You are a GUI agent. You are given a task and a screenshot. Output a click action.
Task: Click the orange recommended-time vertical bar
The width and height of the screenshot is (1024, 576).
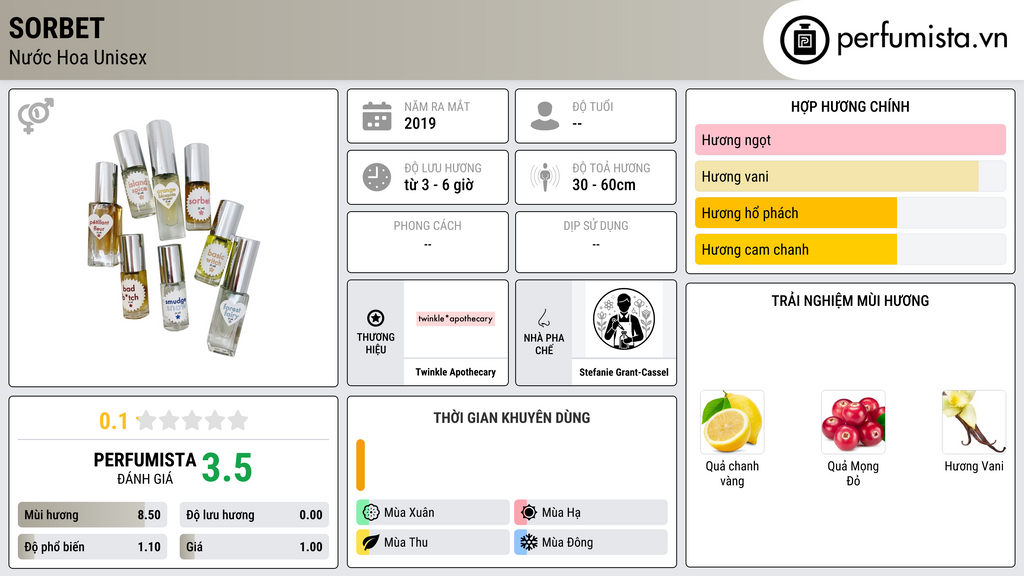coord(360,465)
